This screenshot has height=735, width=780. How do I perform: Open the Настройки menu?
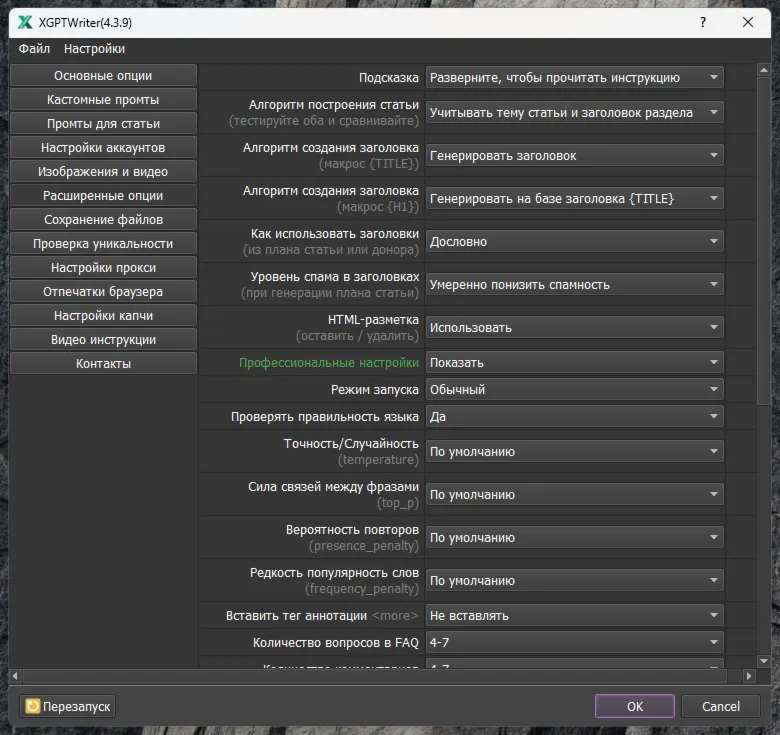click(x=95, y=49)
